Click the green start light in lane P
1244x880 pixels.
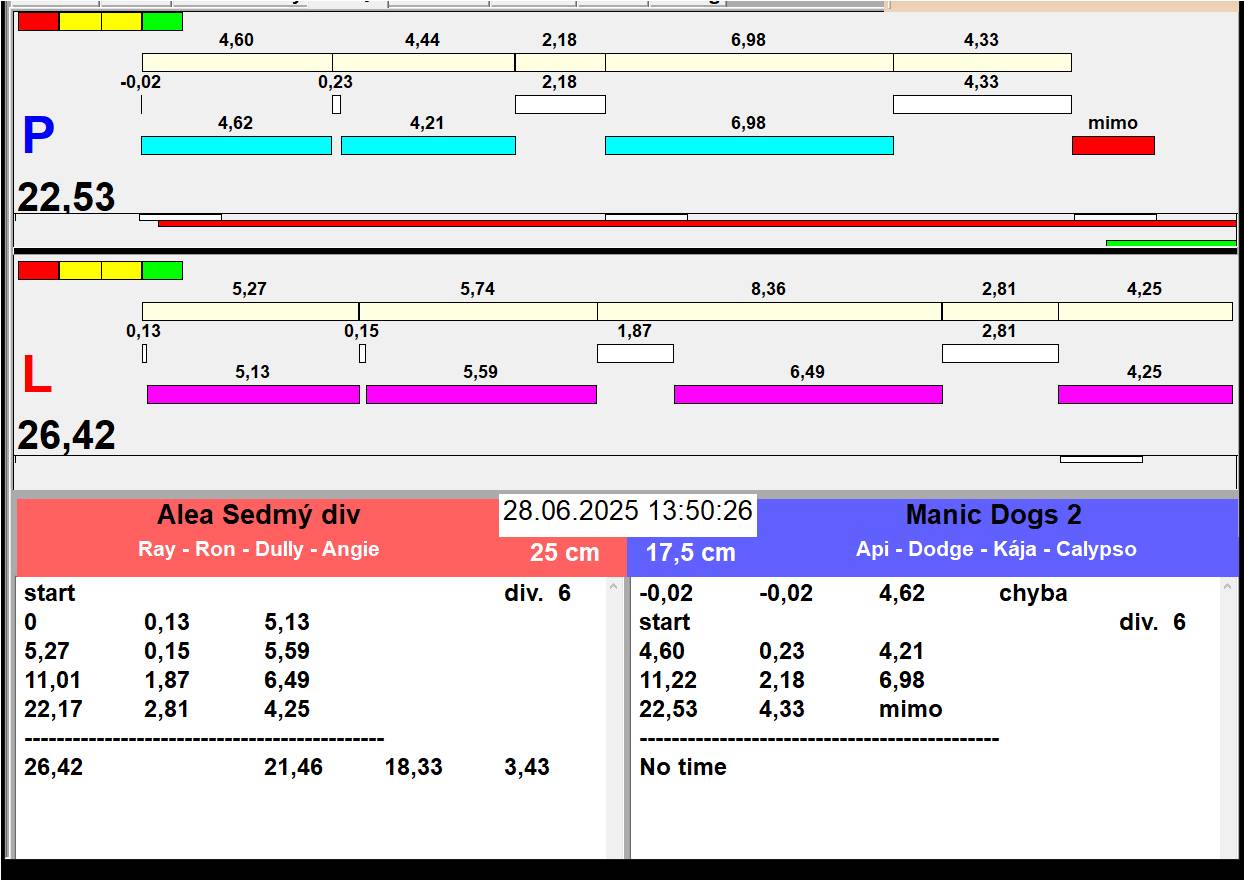click(x=162, y=21)
